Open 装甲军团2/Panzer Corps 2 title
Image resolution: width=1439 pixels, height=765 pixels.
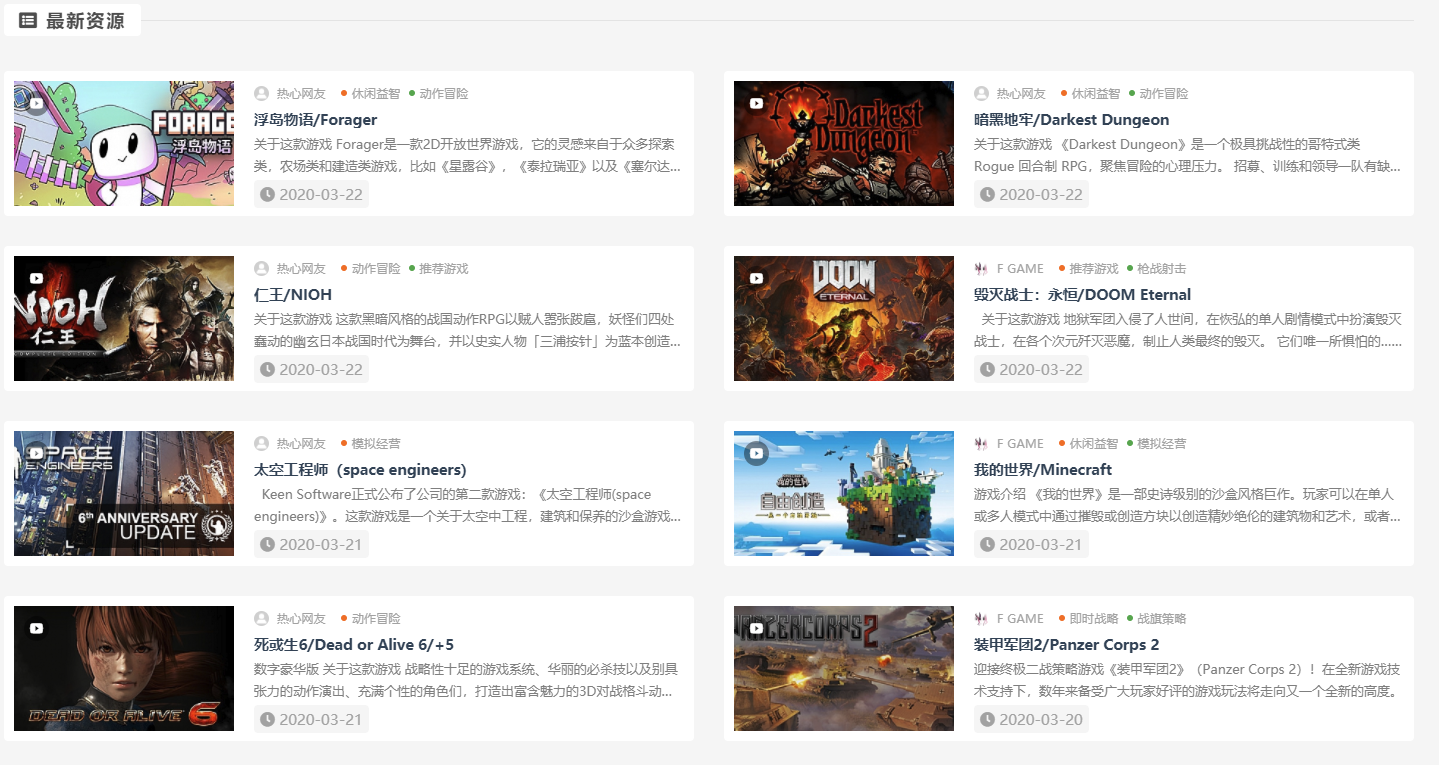point(1066,645)
